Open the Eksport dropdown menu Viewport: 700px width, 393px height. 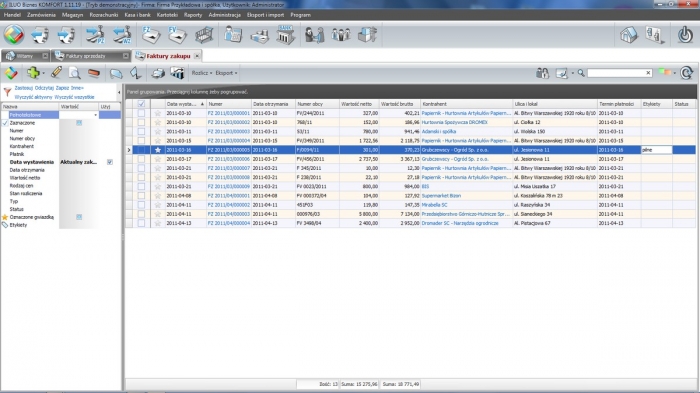[226, 73]
